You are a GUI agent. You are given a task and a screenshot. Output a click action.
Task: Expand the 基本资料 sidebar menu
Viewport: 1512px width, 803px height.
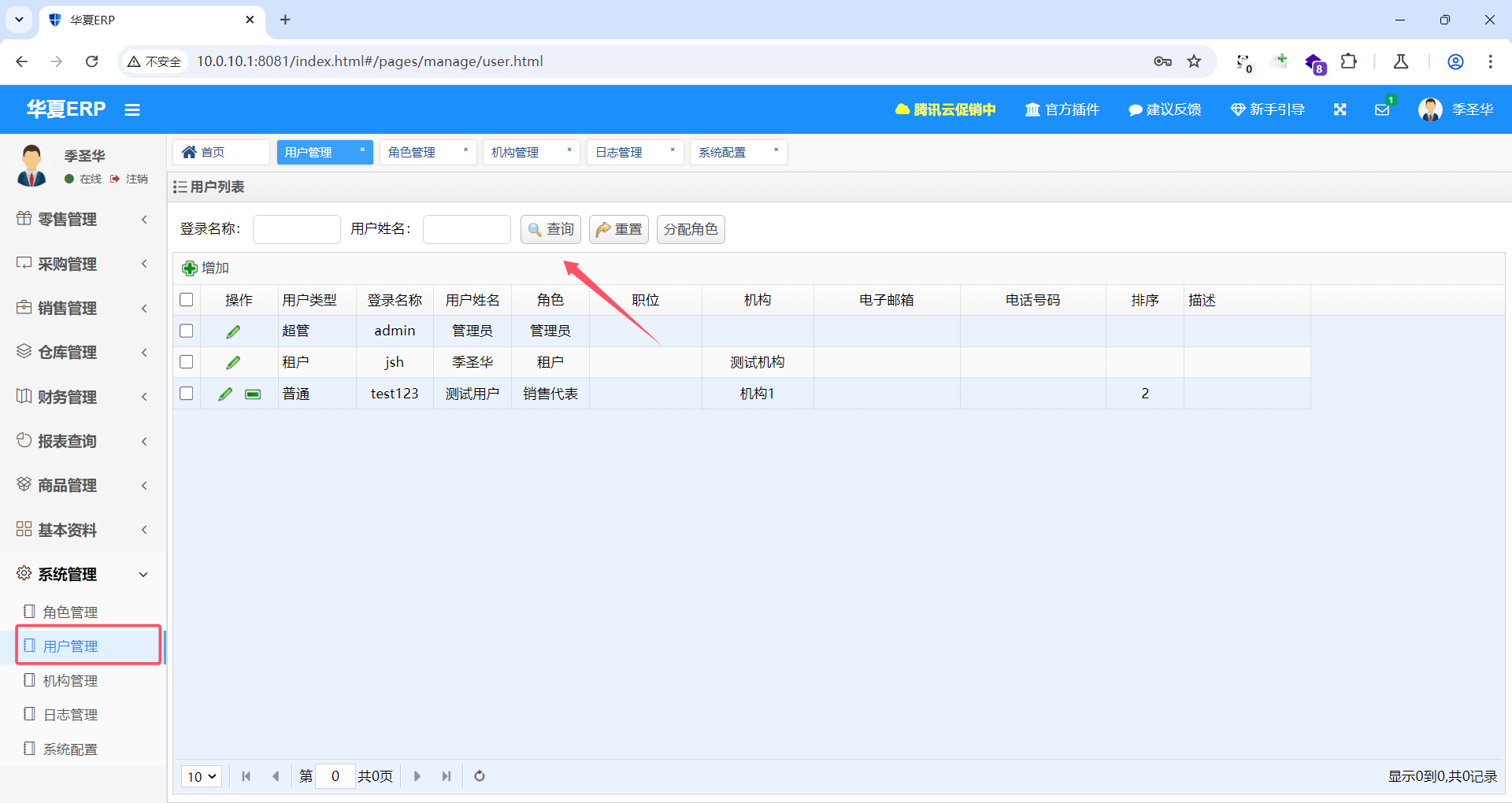click(x=83, y=530)
